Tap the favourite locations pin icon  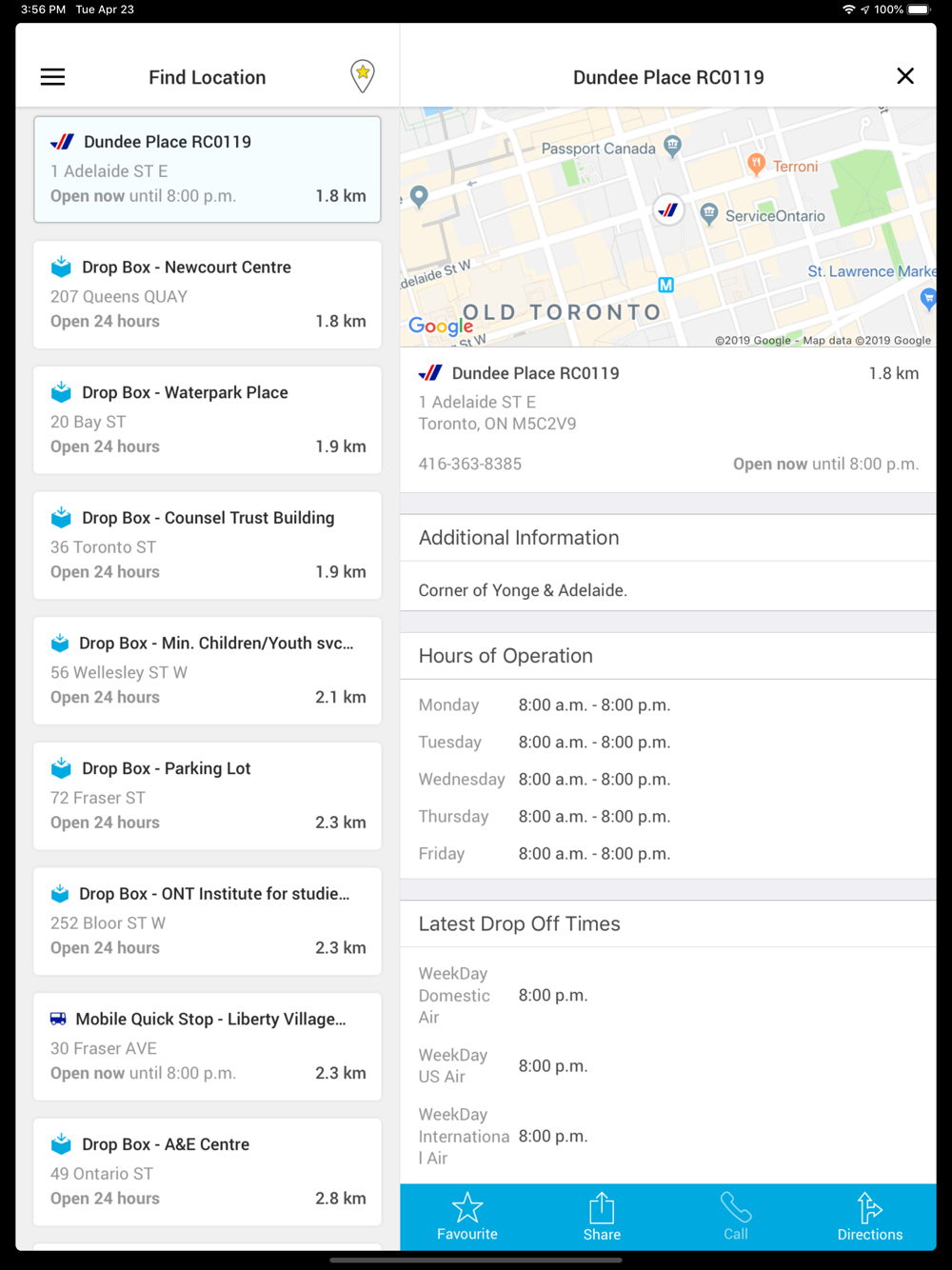click(363, 76)
